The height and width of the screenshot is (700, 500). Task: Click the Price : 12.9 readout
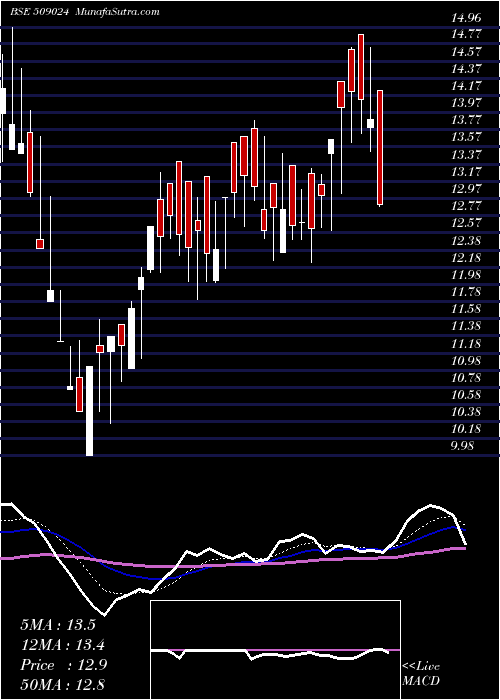click(63, 665)
